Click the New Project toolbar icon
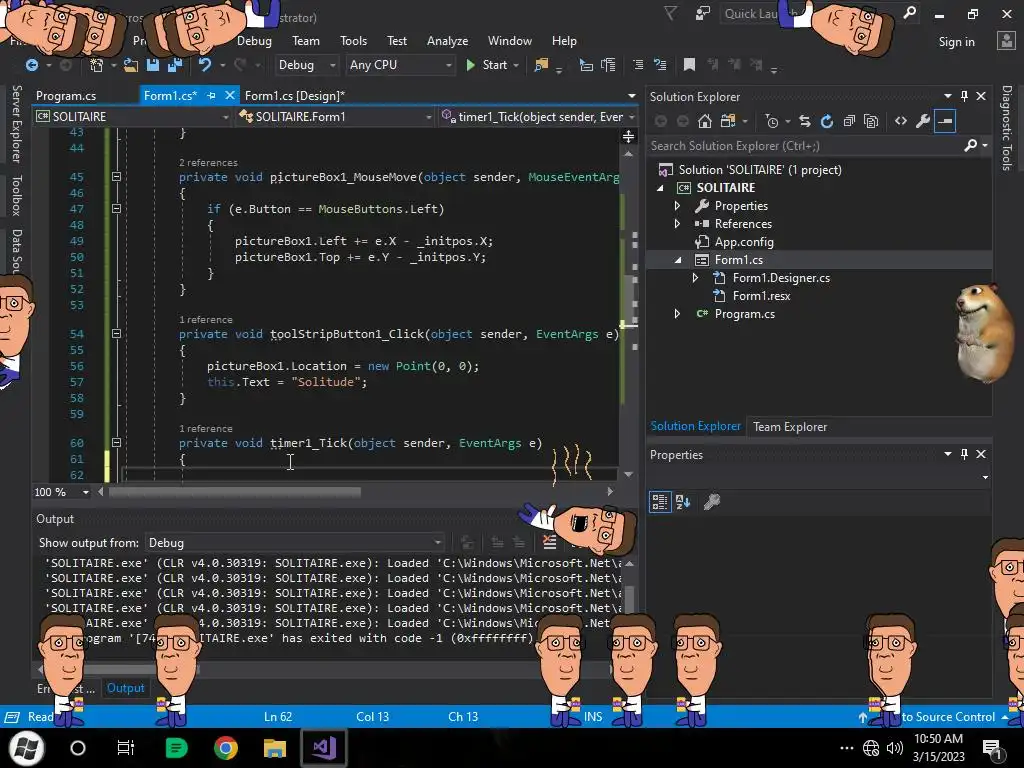This screenshot has height=768, width=1024. [97, 65]
